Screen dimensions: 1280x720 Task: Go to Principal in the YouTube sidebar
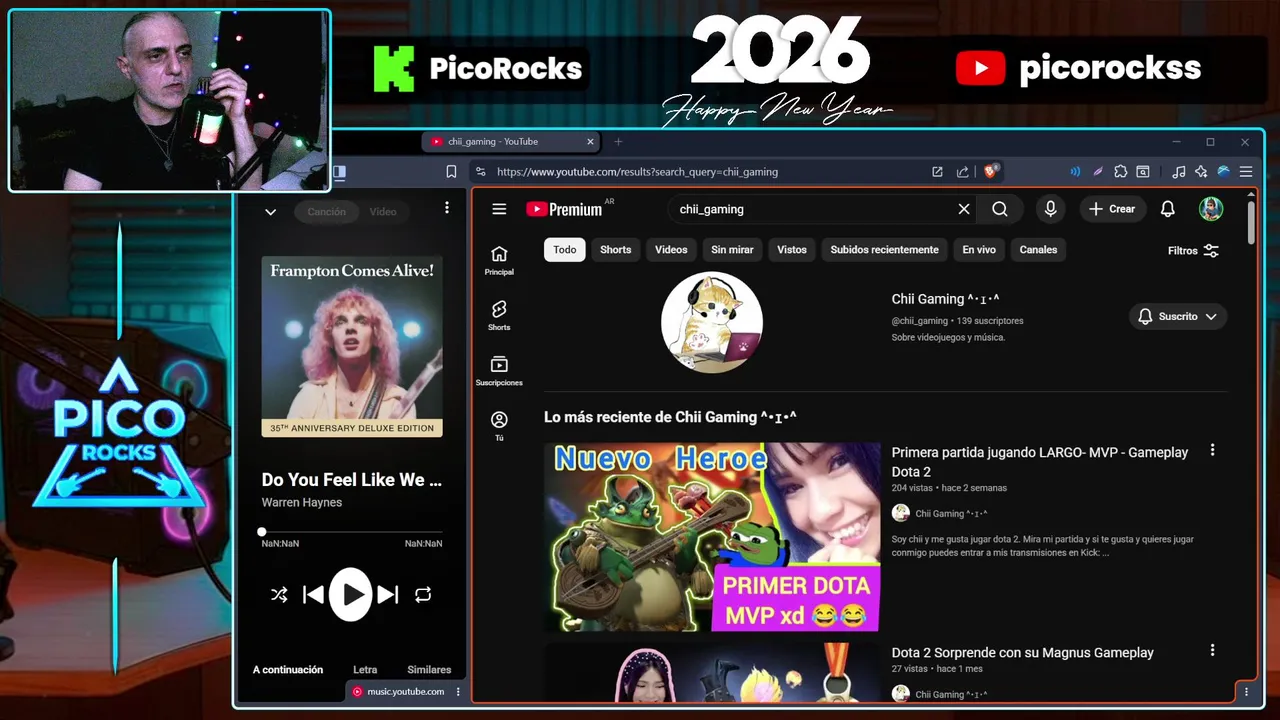coord(499,260)
